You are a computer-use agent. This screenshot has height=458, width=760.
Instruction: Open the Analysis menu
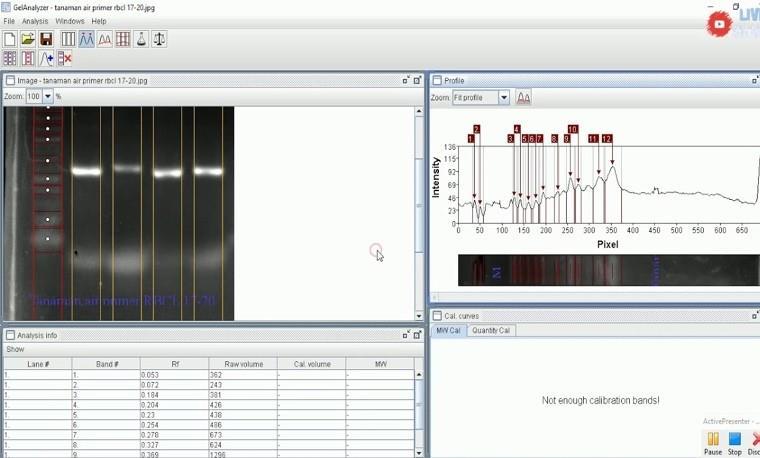coord(35,21)
